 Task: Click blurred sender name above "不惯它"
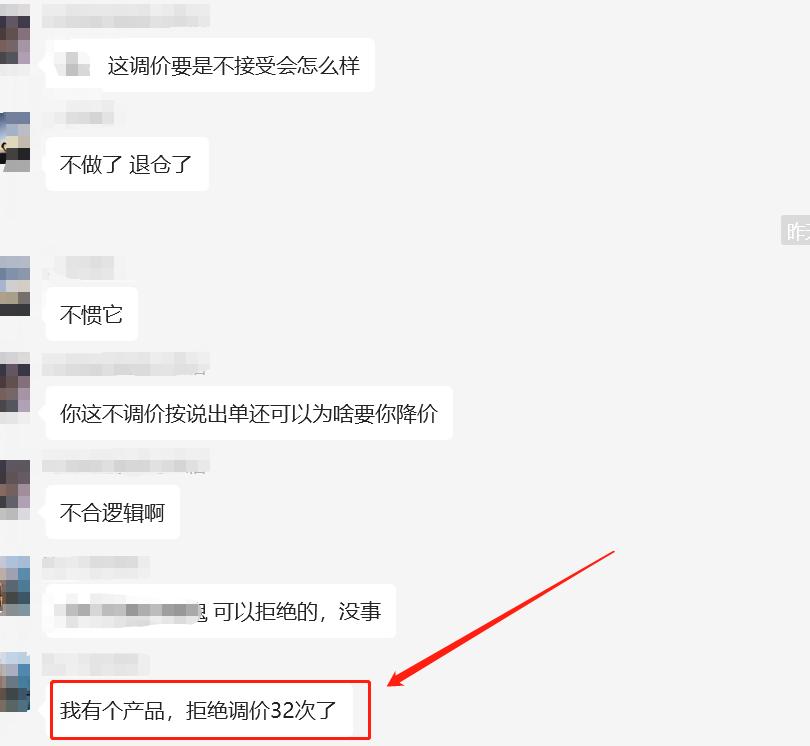(x=80, y=268)
